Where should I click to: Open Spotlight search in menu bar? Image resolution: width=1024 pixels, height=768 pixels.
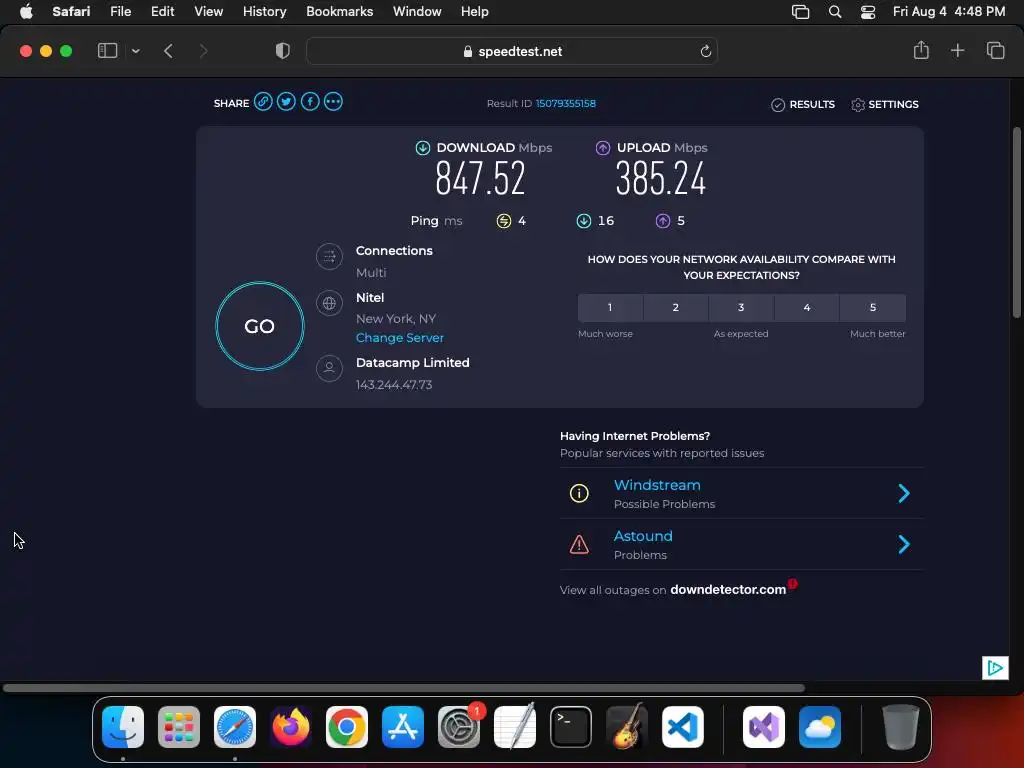[835, 12]
